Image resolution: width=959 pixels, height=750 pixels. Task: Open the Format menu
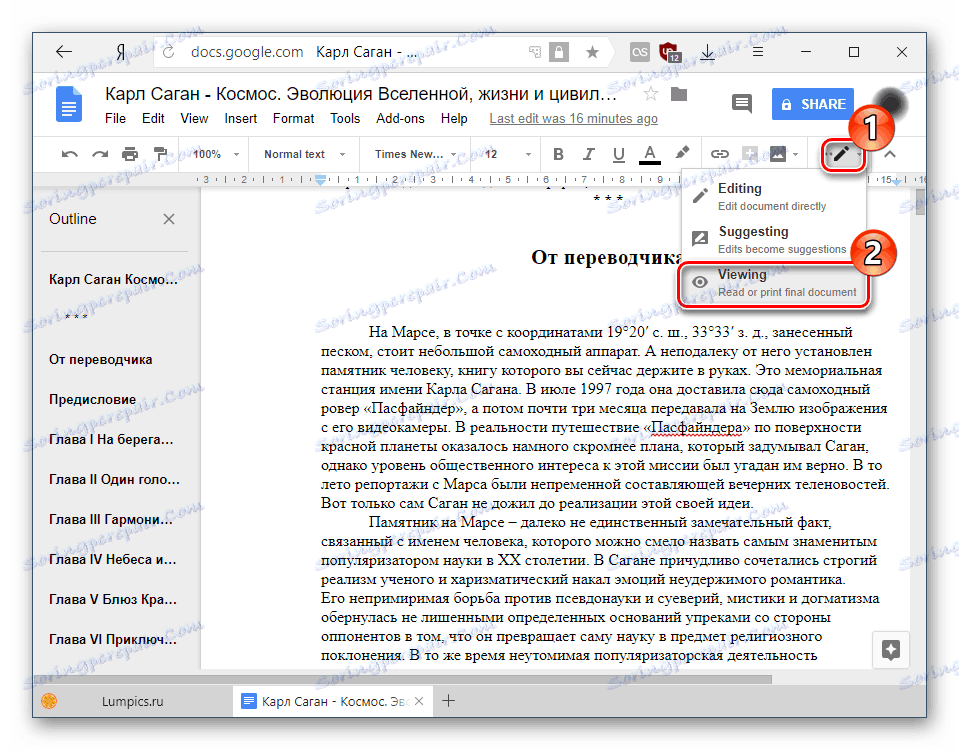[293, 119]
